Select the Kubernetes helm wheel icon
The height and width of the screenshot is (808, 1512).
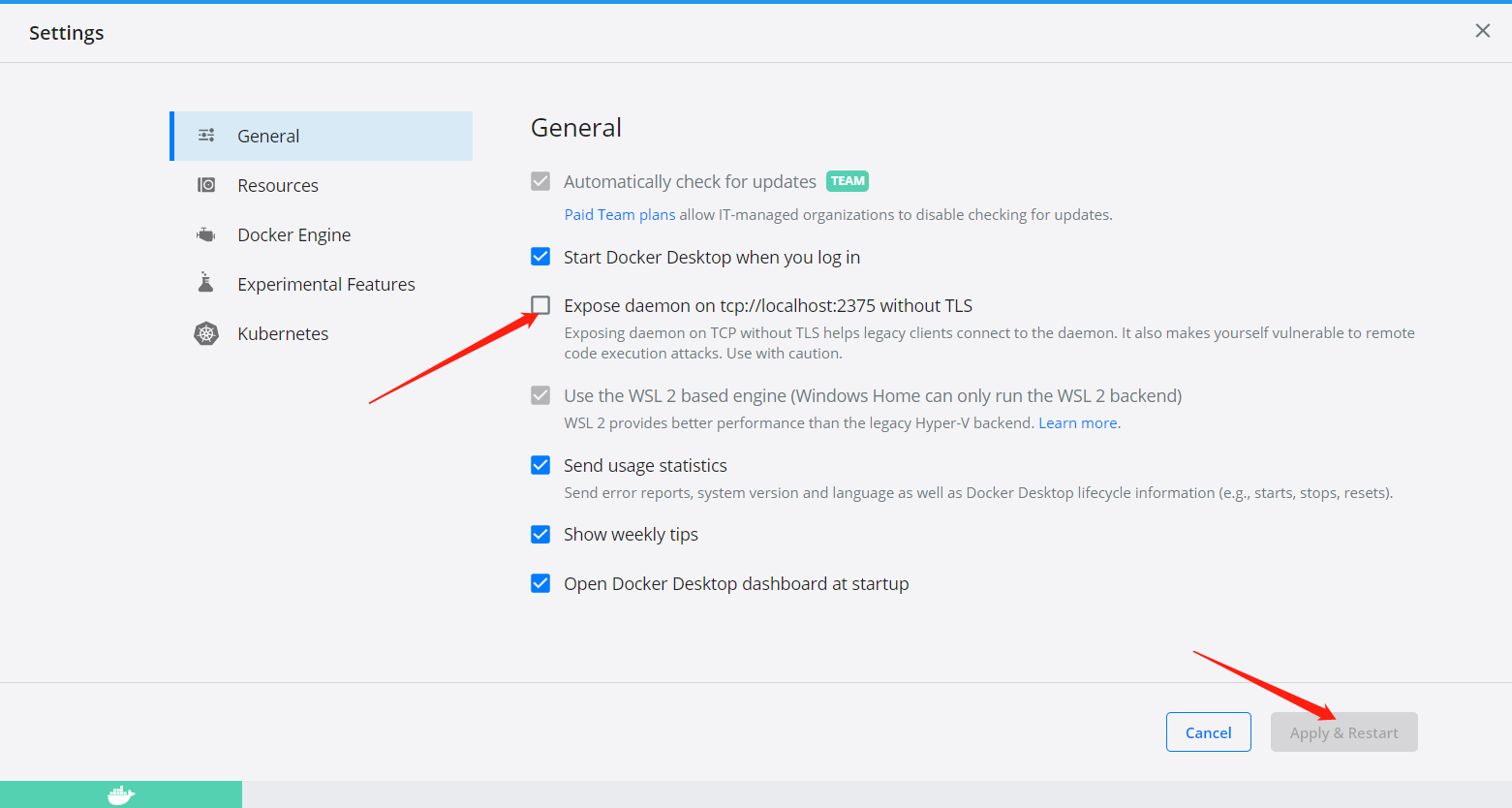click(x=205, y=332)
